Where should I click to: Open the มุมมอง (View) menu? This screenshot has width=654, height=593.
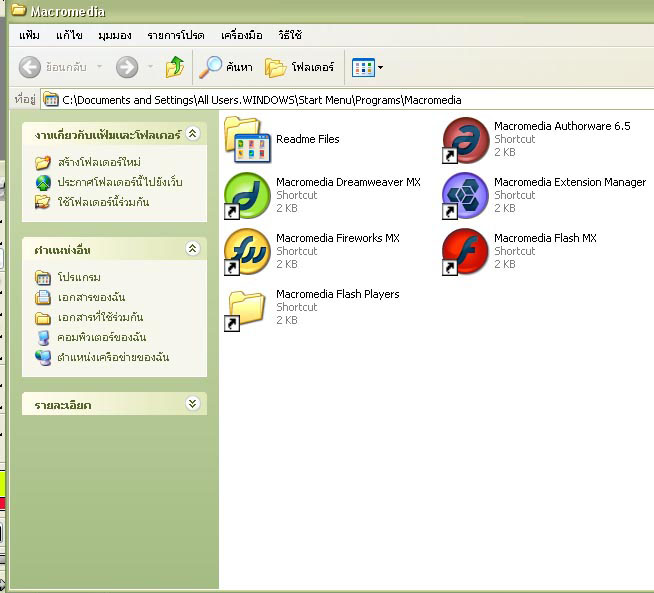[115, 35]
